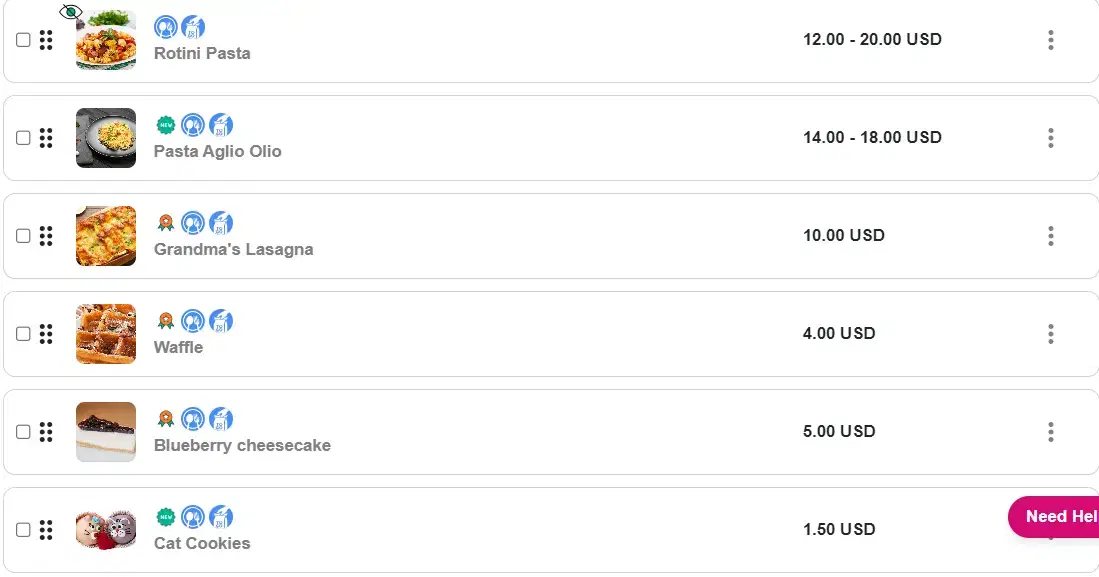Expand the kebab menu on Blueberry cheesecake
The height and width of the screenshot is (577, 1099).
tap(1050, 432)
